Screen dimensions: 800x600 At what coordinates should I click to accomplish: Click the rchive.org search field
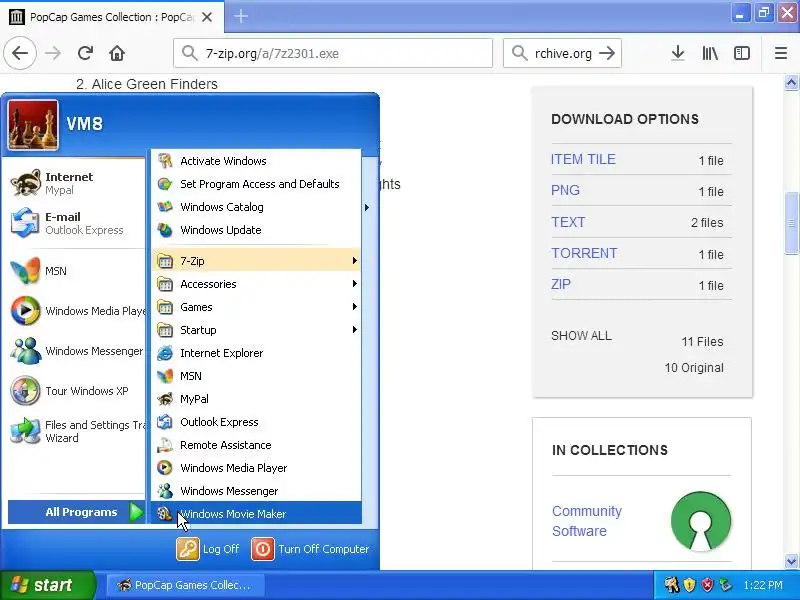(562, 53)
